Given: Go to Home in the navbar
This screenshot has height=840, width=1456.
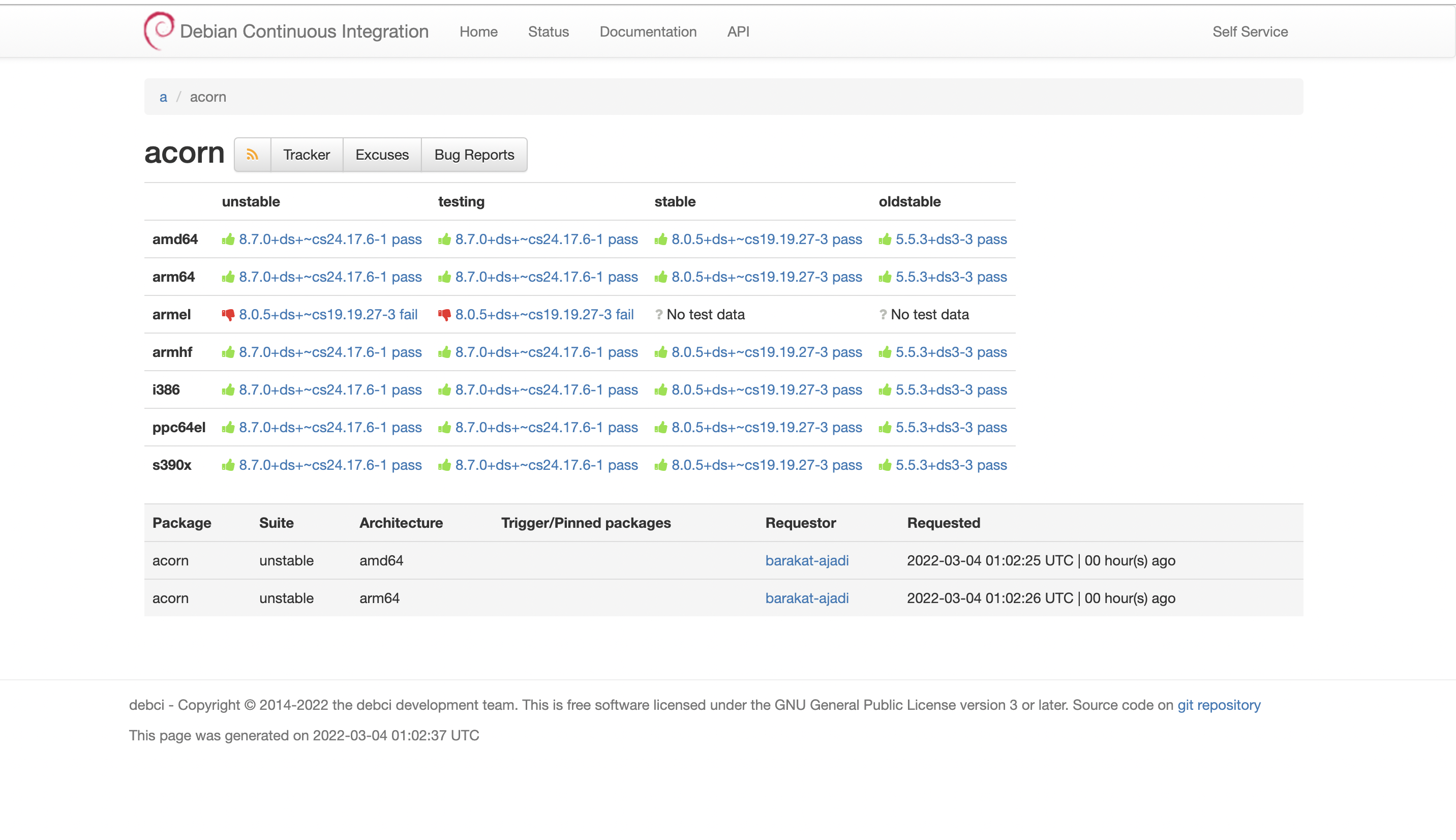Looking at the screenshot, I should pos(478,32).
